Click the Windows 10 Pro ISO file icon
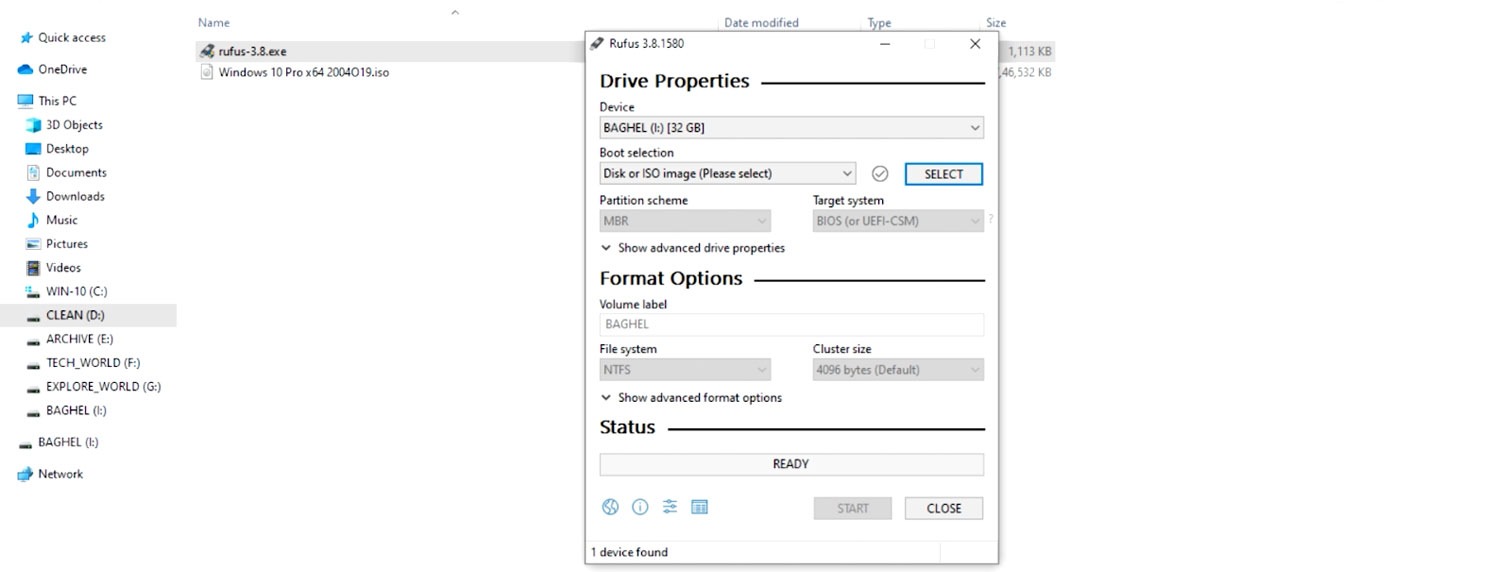This screenshot has width=1500, height=572. pos(207,72)
